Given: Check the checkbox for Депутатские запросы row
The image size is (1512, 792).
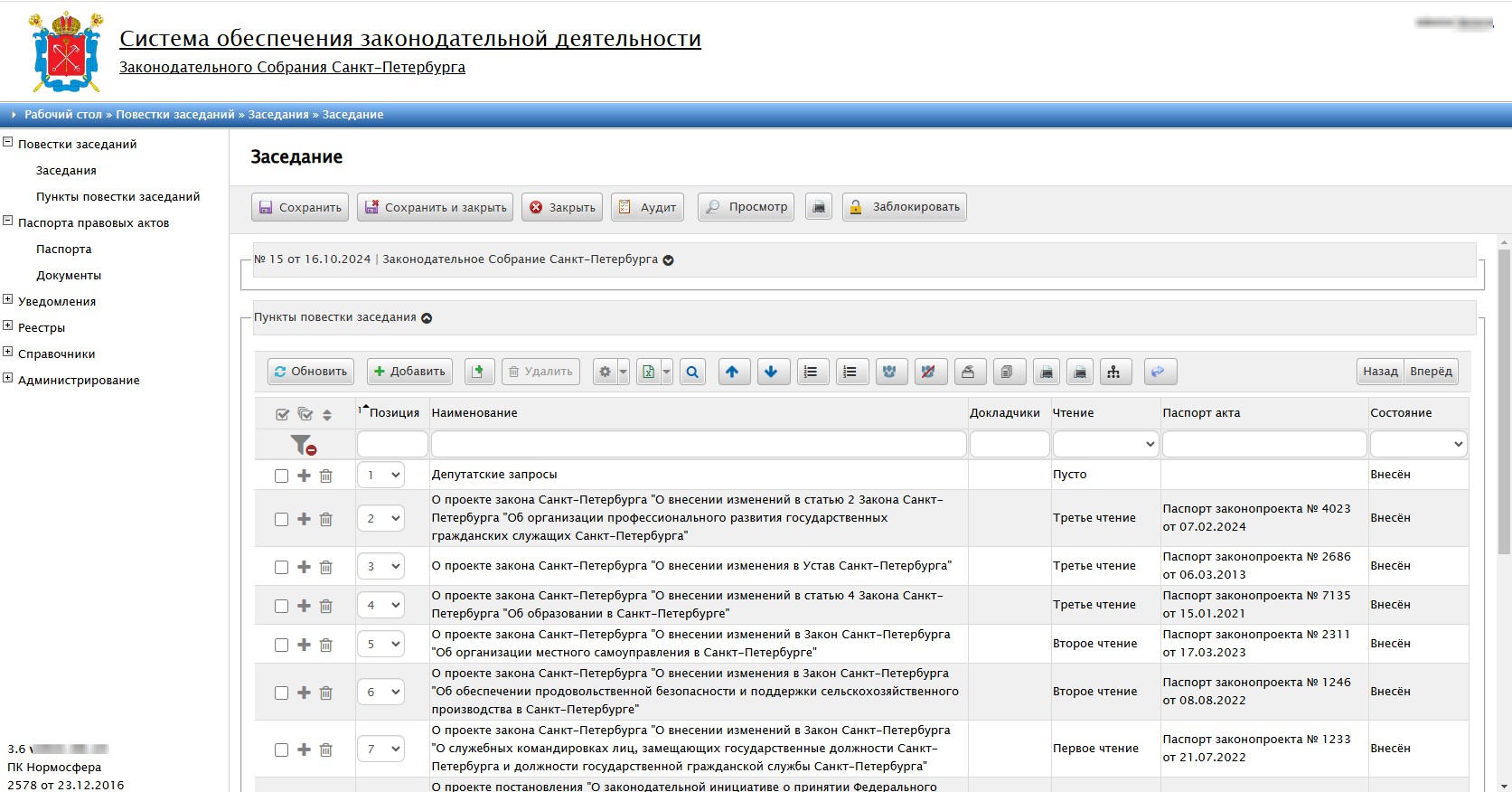Looking at the screenshot, I should (x=281, y=476).
